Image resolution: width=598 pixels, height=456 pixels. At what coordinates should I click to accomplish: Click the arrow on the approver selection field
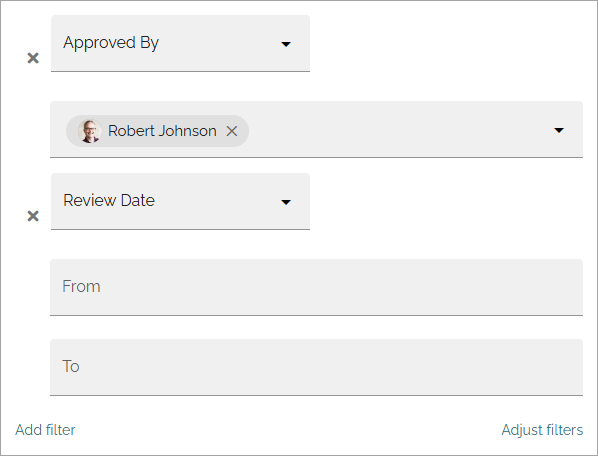coord(559,130)
